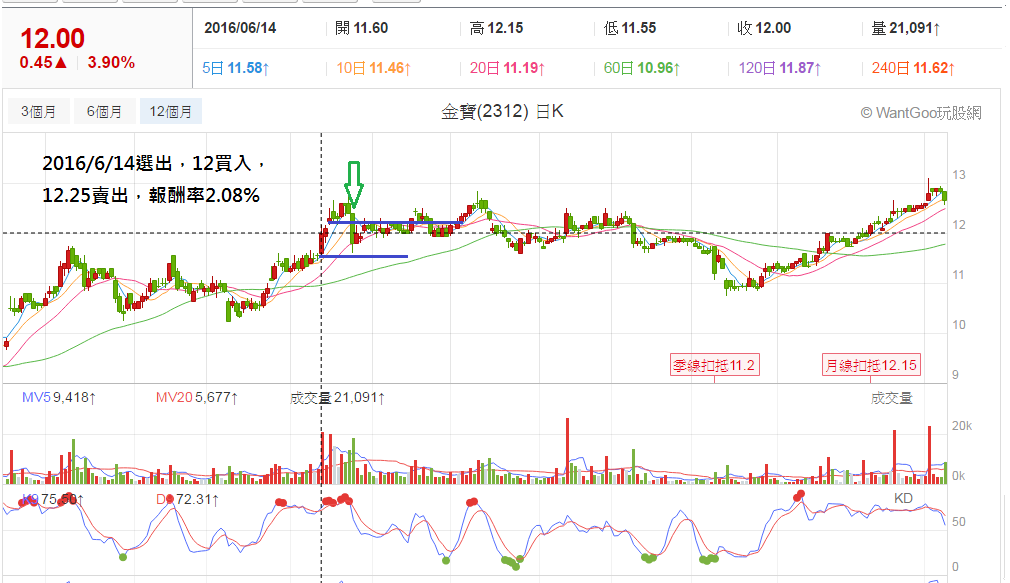Select the 12個月 period tab
The height and width of the screenshot is (583, 1010).
[x=171, y=111]
